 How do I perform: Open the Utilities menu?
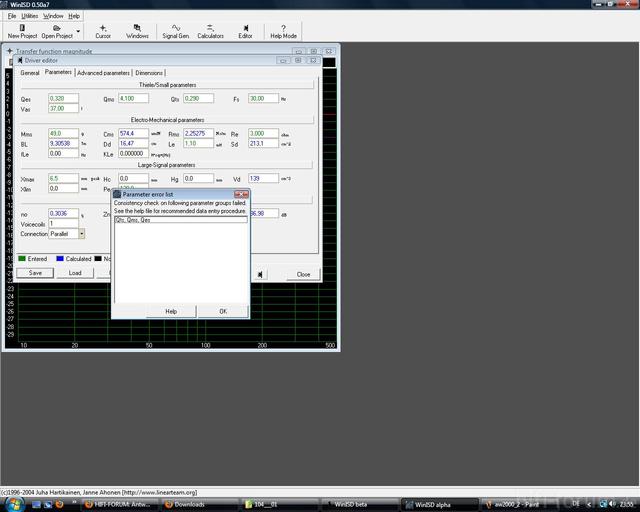click(x=30, y=16)
